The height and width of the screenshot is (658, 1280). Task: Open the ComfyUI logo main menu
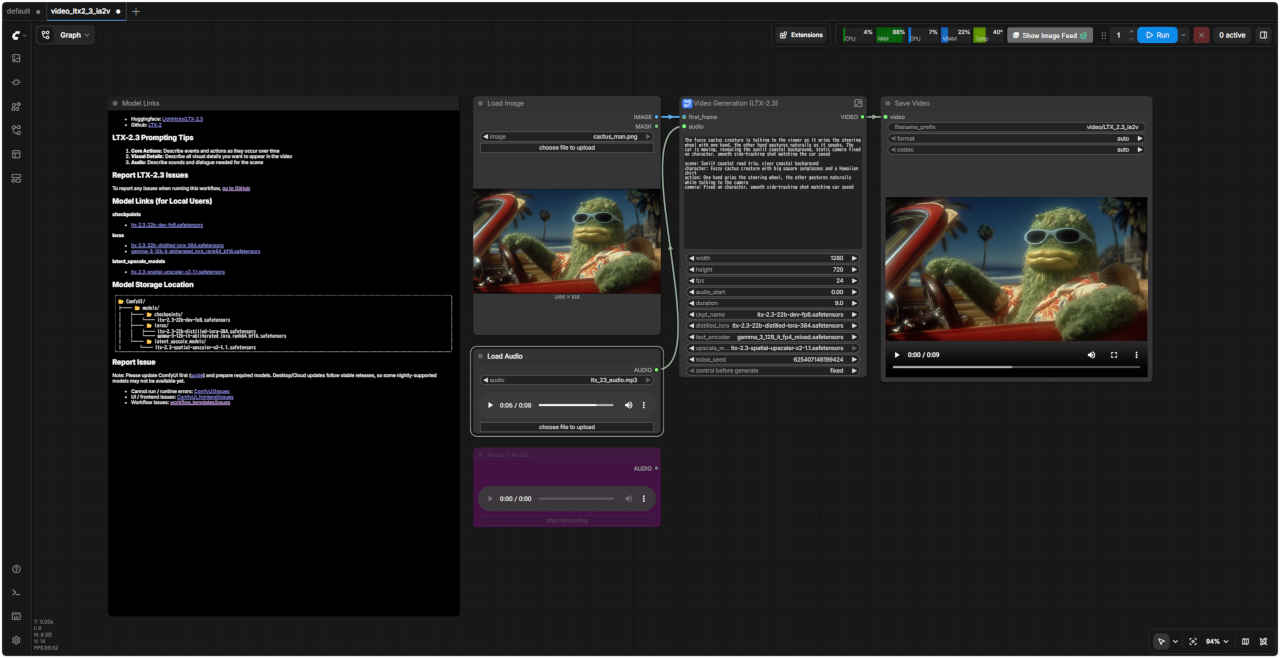17,35
